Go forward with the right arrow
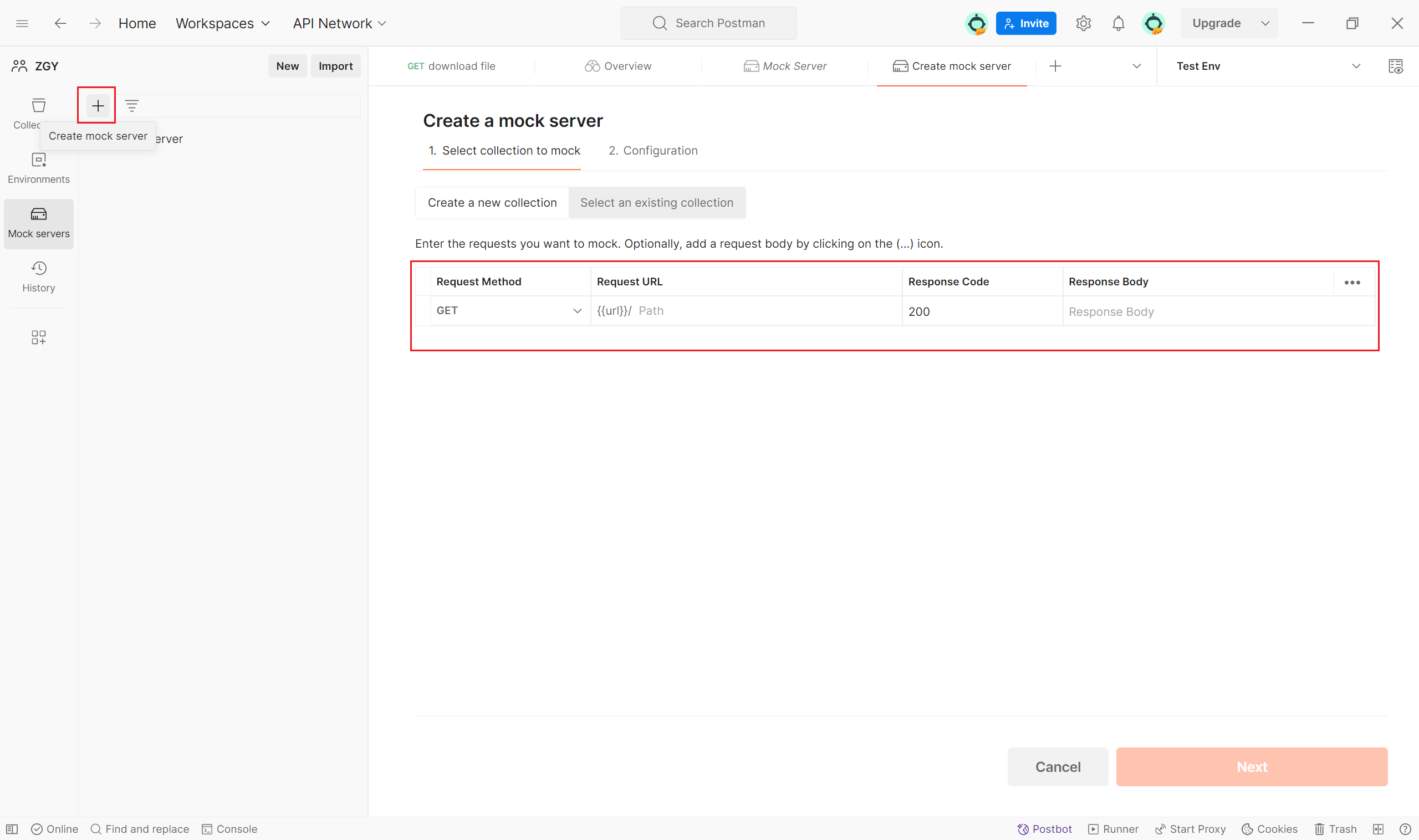 (x=95, y=23)
